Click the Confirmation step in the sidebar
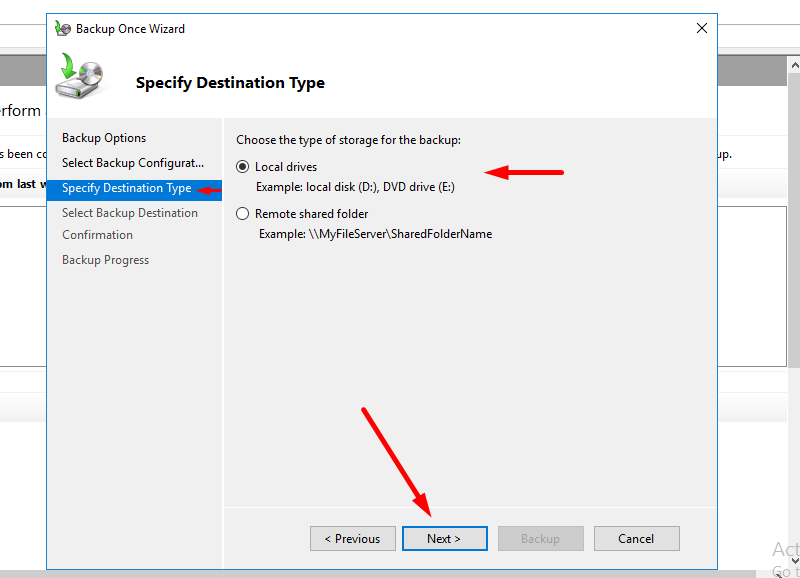 pos(97,235)
